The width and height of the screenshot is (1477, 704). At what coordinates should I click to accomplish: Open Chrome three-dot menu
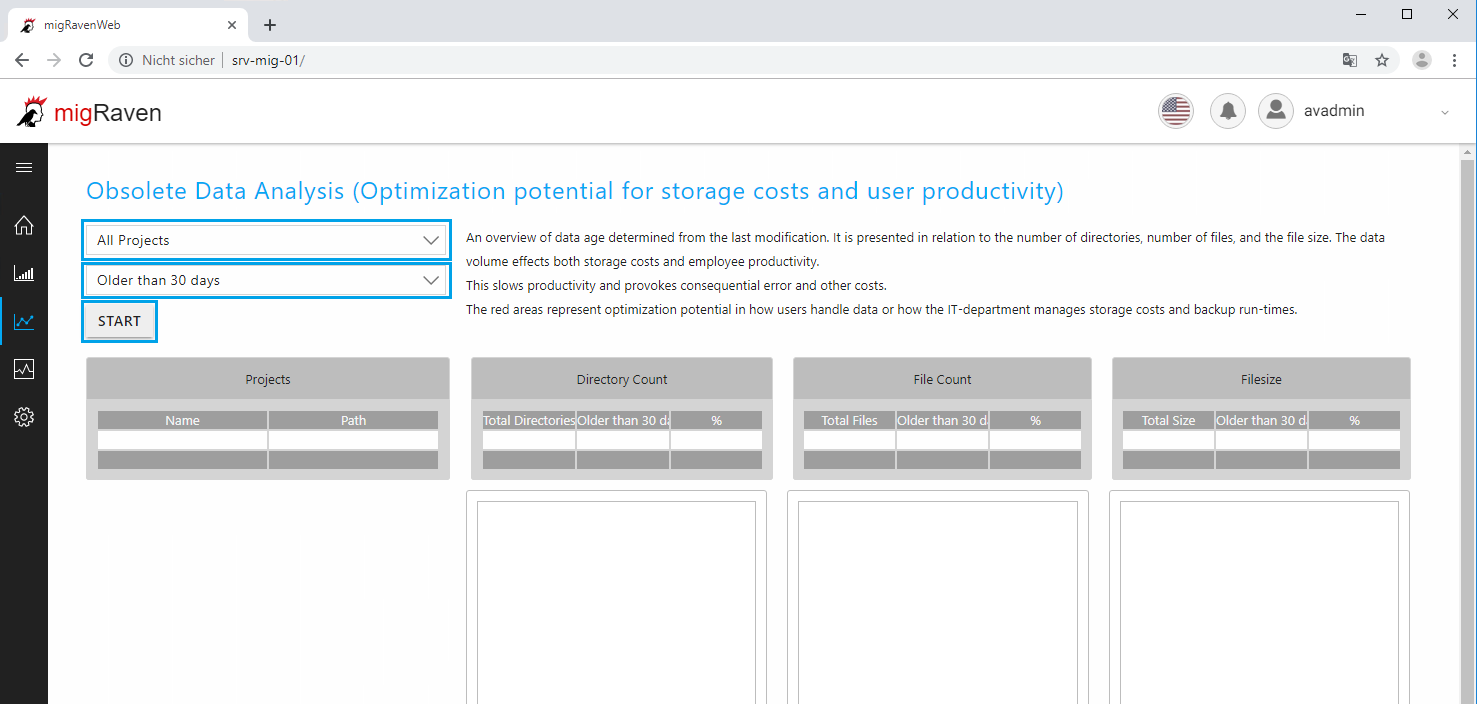[1454, 60]
